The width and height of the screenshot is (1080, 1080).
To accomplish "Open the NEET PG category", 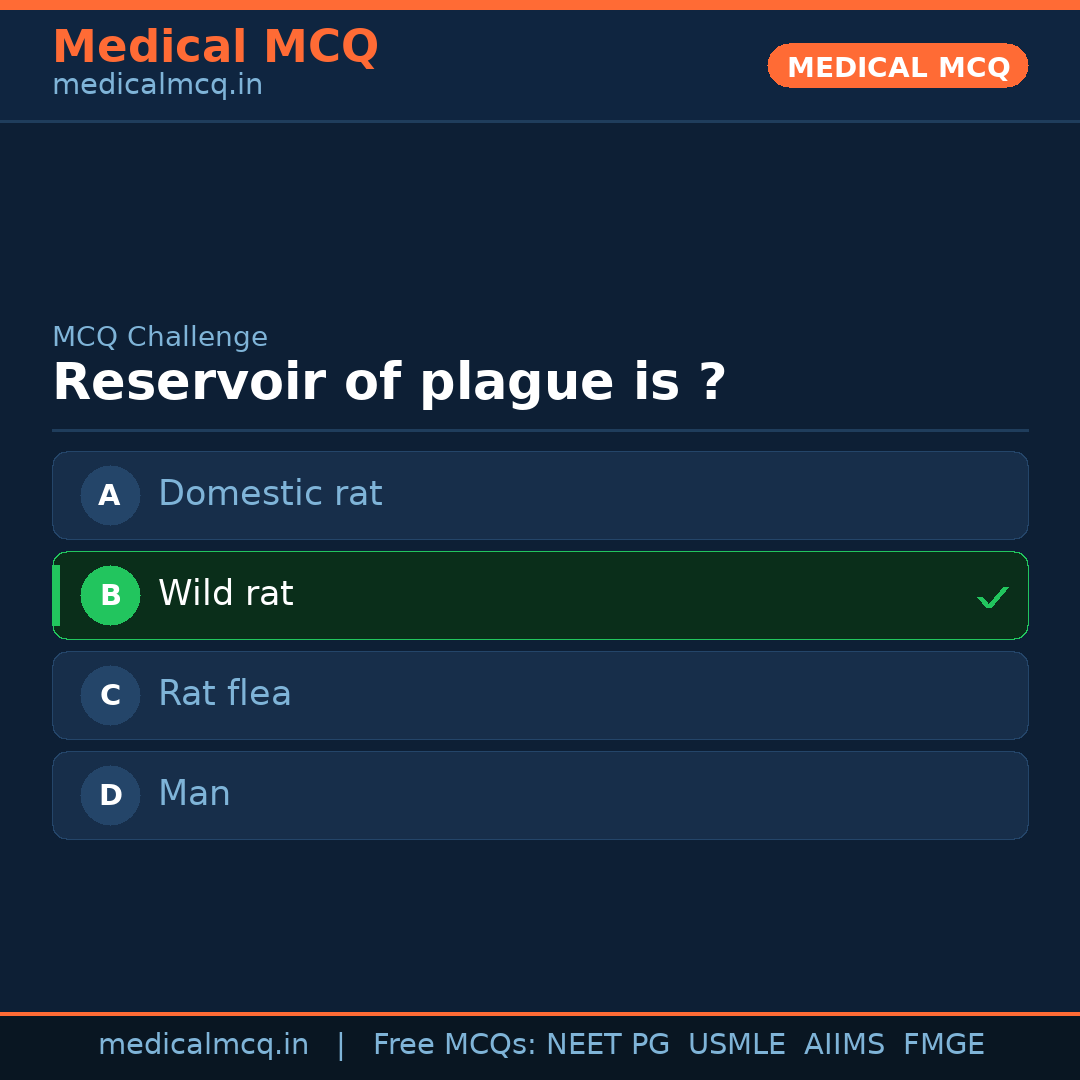I will [607, 1044].
